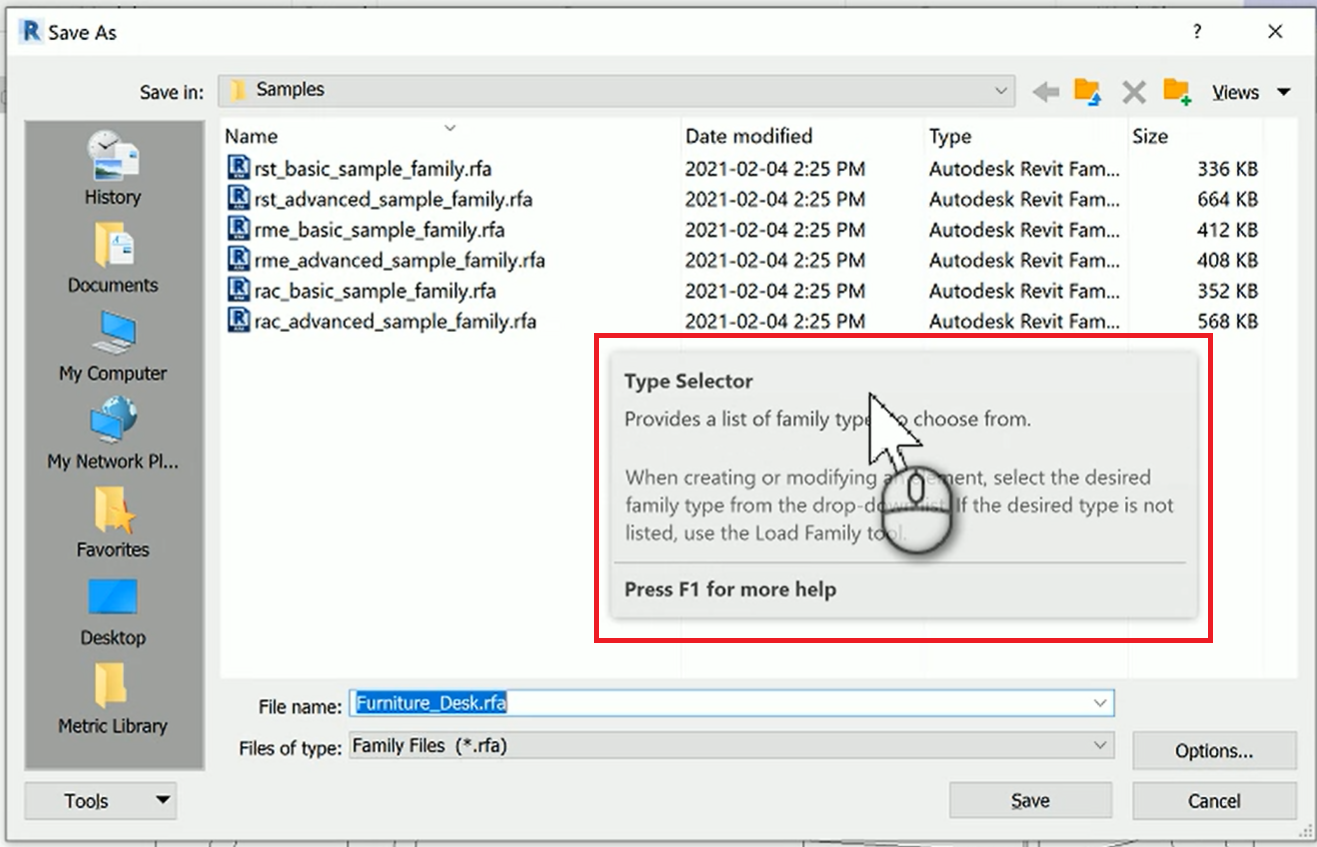The image size is (1317, 847).
Task: Navigate back with the left arrow icon
Action: tap(1045, 91)
